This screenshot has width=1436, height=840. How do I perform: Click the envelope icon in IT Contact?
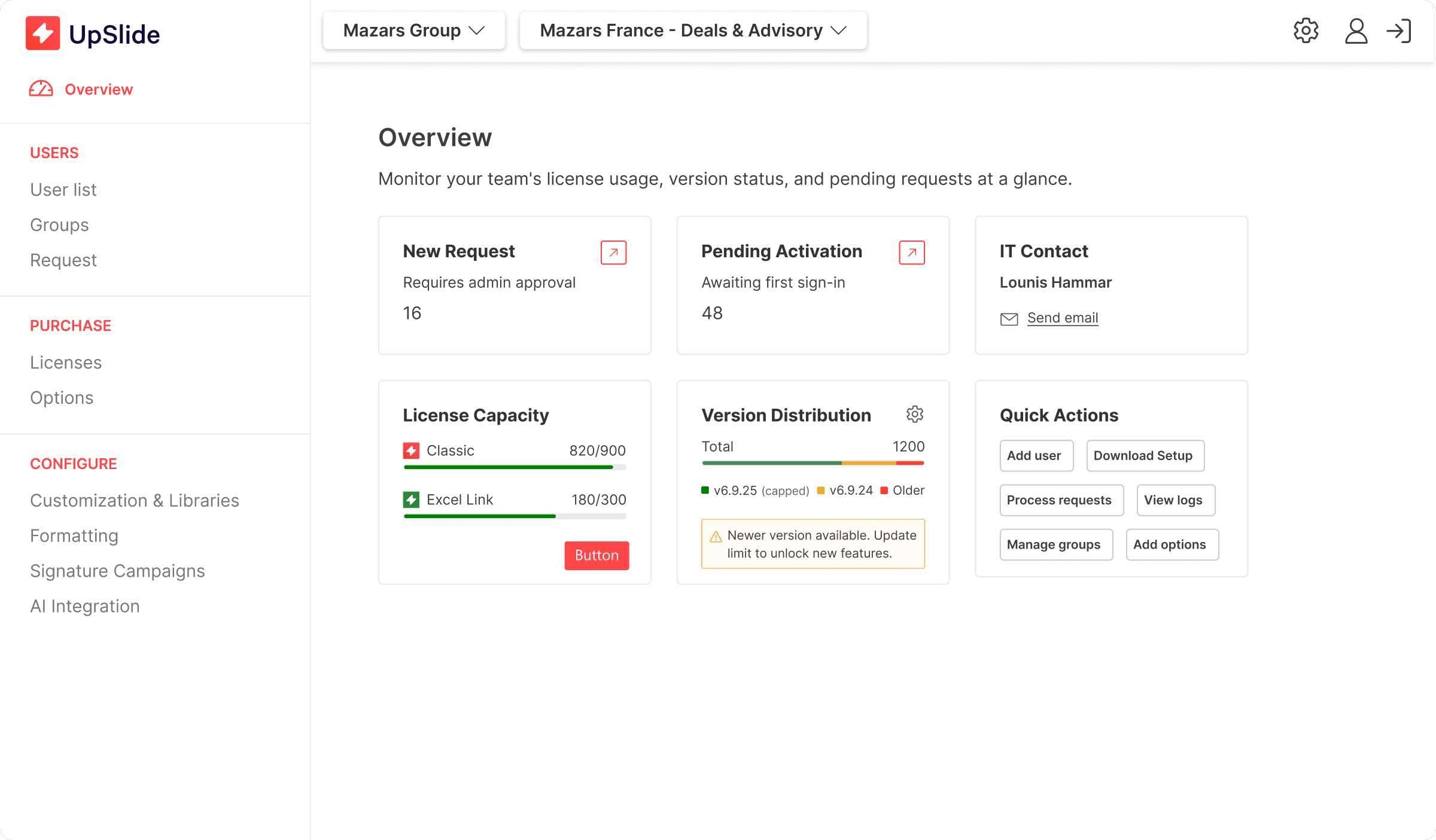pyautogui.click(x=1009, y=319)
